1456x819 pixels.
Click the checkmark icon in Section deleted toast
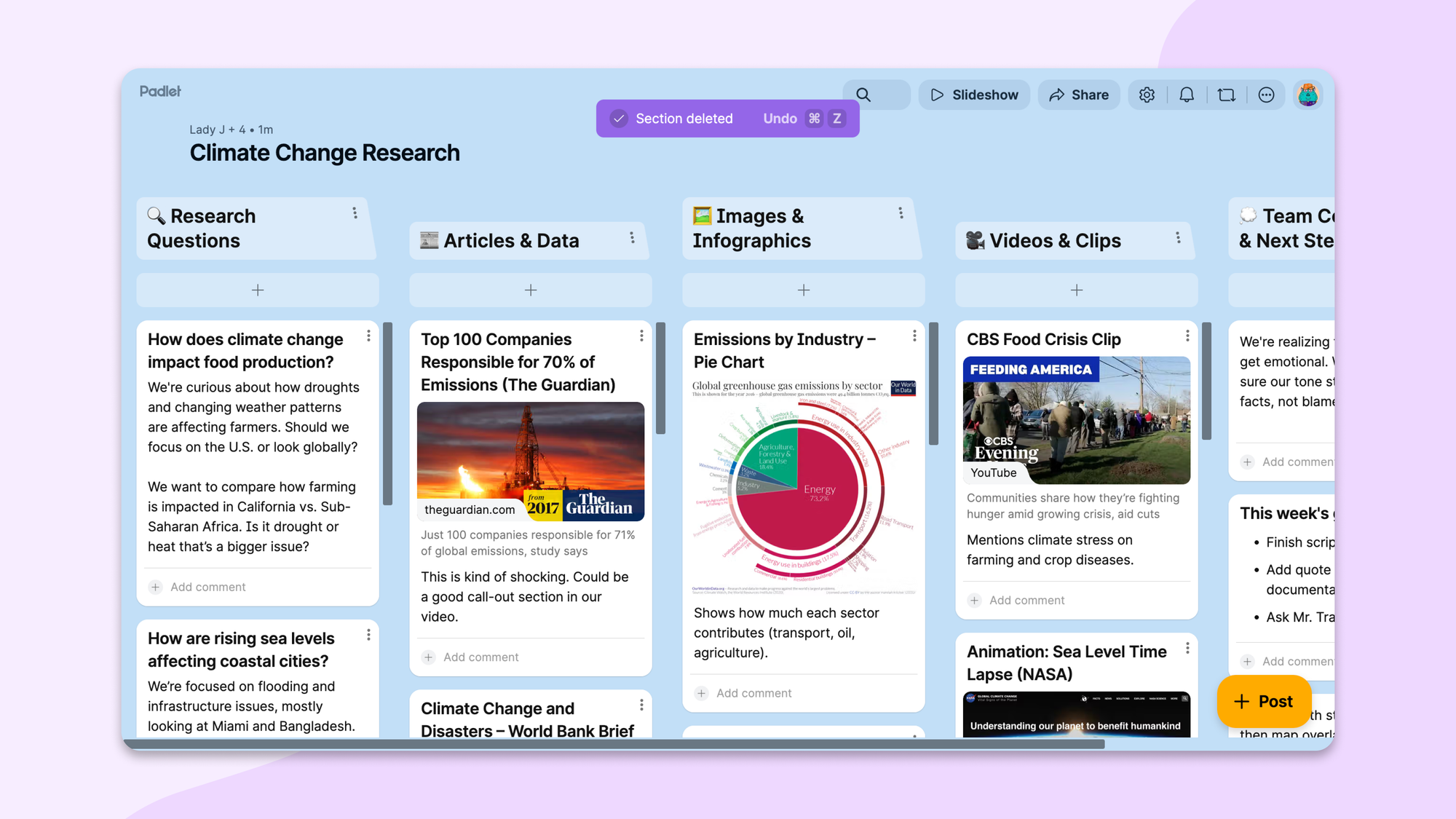coord(619,119)
